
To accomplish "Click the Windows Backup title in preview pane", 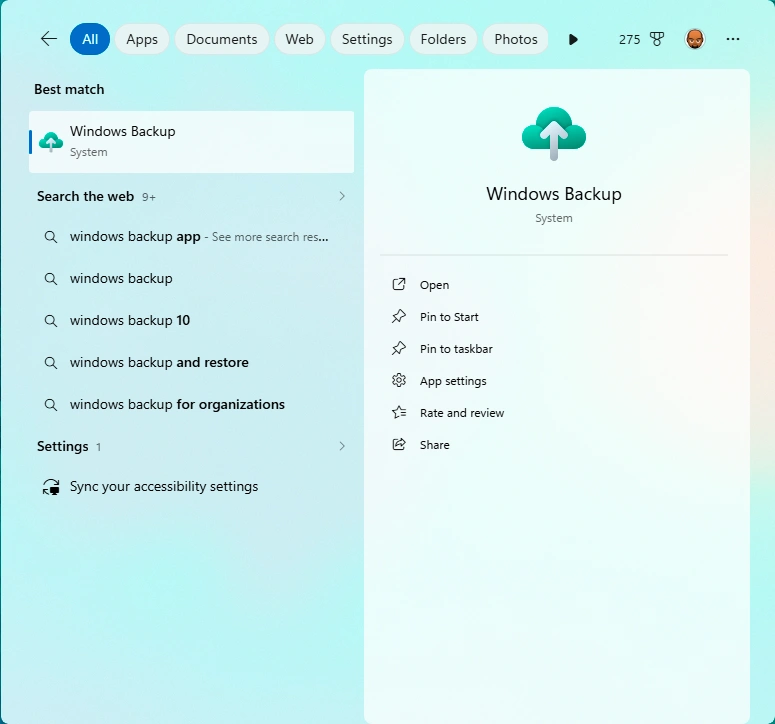I will click(x=554, y=194).
